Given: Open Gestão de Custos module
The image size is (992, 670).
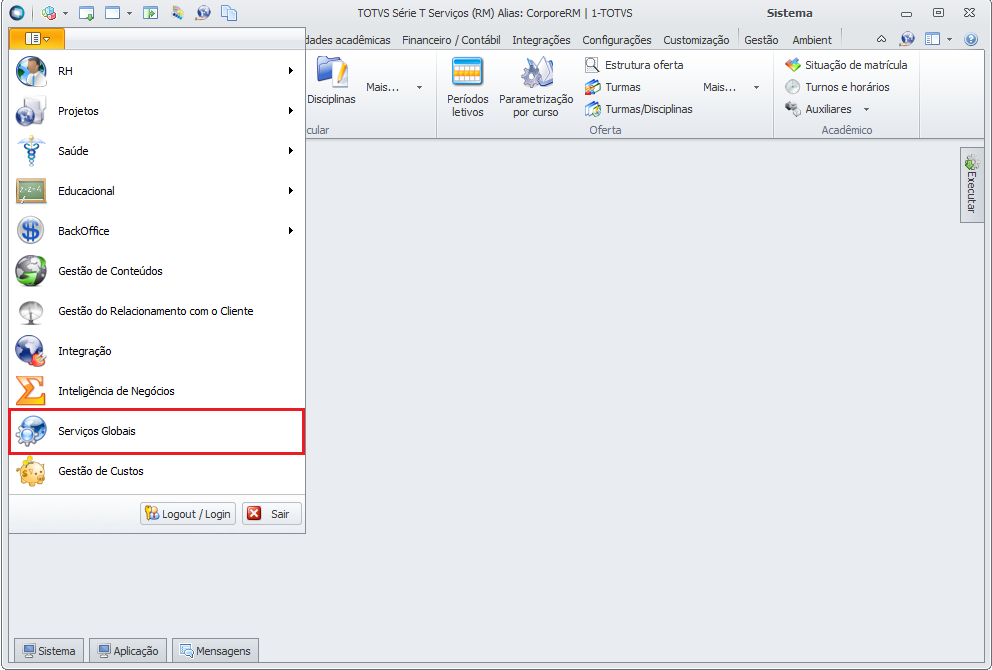Looking at the screenshot, I should tap(157, 471).
